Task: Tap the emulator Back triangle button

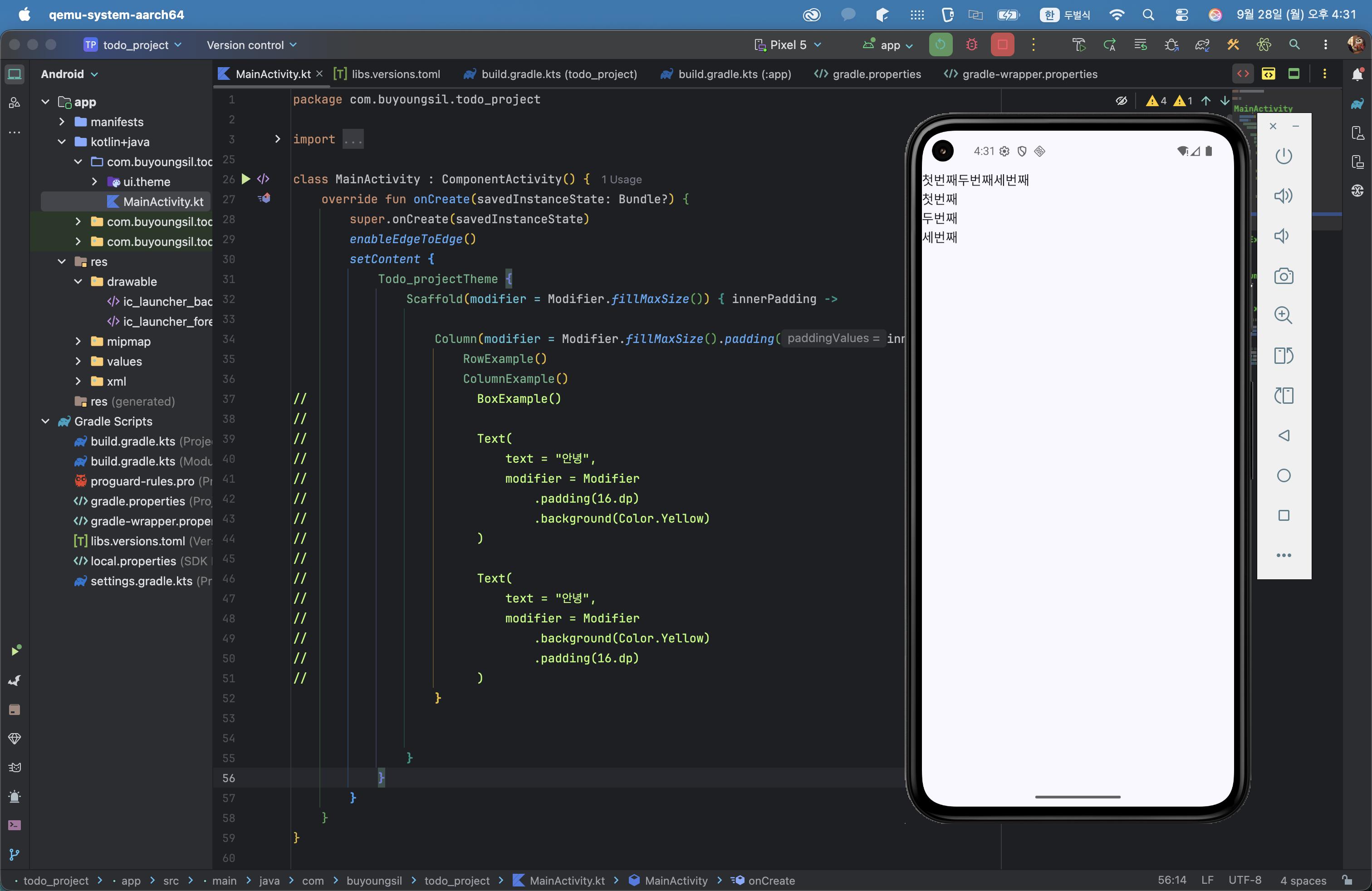Action: pyautogui.click(x=1284, y=436)
